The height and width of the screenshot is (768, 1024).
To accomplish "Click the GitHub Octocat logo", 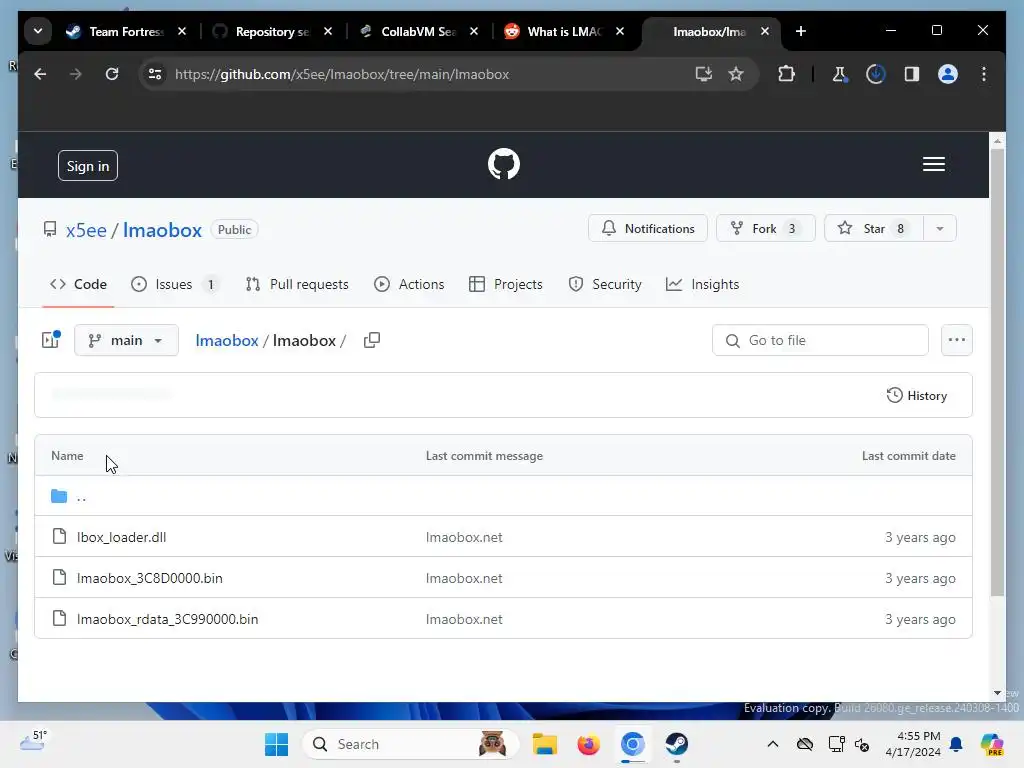I will coord(504,164).
